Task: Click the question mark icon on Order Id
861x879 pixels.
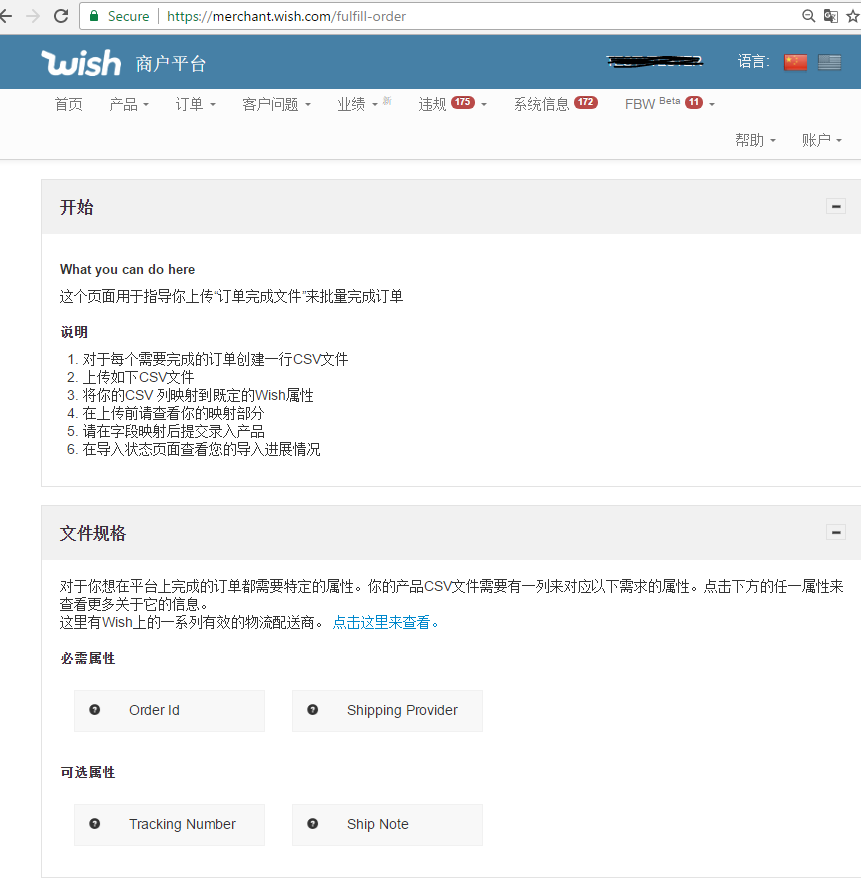Action: pyautogui.click(x=94, y=710)
